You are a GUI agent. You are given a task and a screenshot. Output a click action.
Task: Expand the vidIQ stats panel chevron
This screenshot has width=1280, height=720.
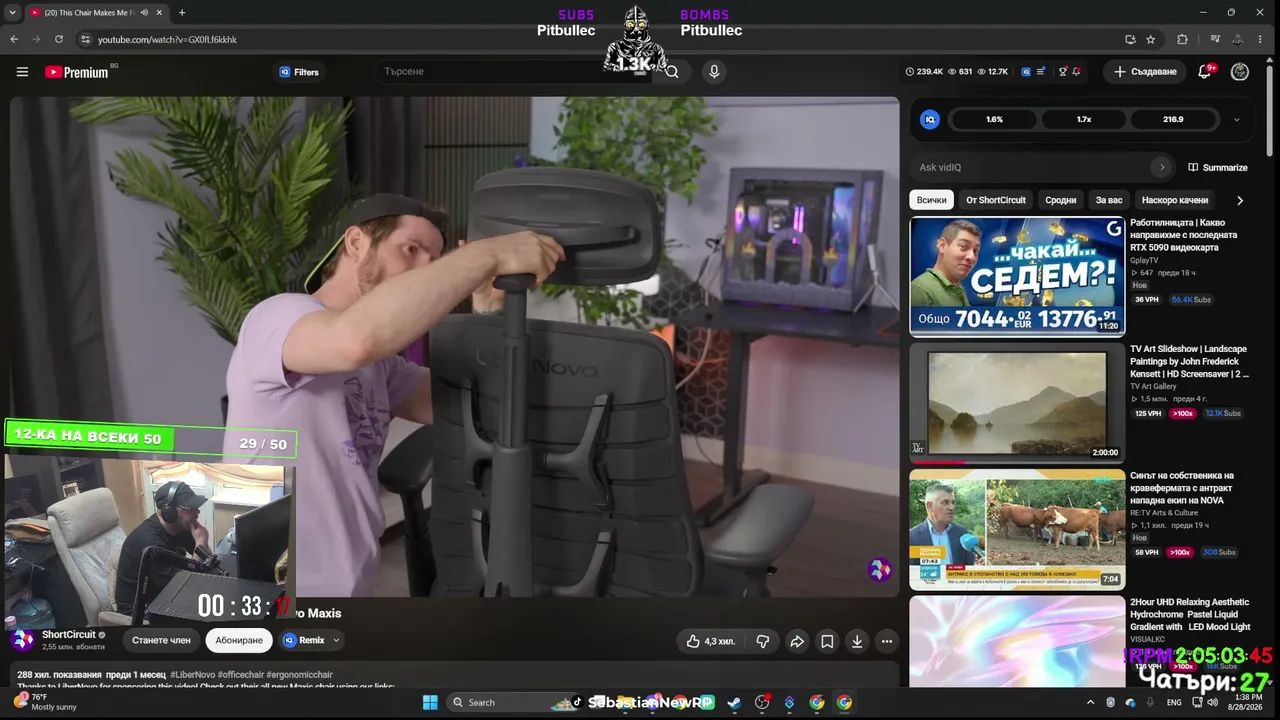pos(1237,119)
